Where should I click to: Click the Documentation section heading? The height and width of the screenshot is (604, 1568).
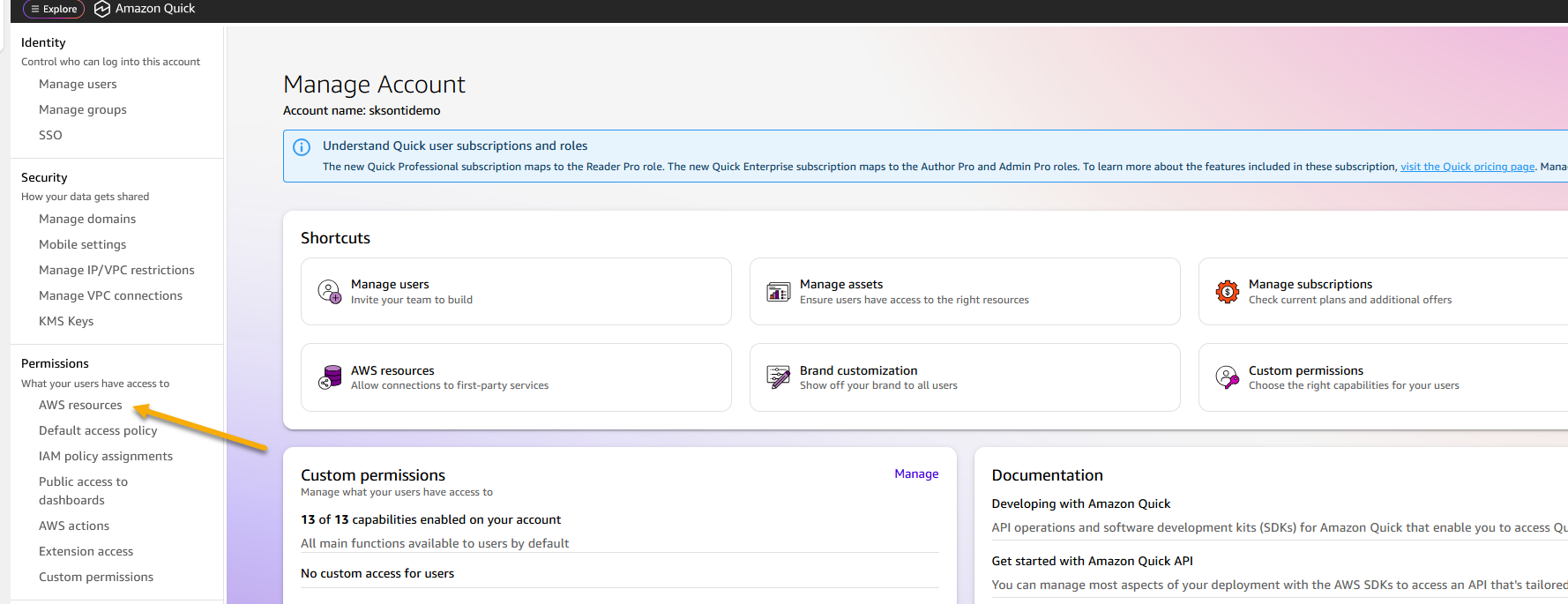click(x=1047, y=476)
